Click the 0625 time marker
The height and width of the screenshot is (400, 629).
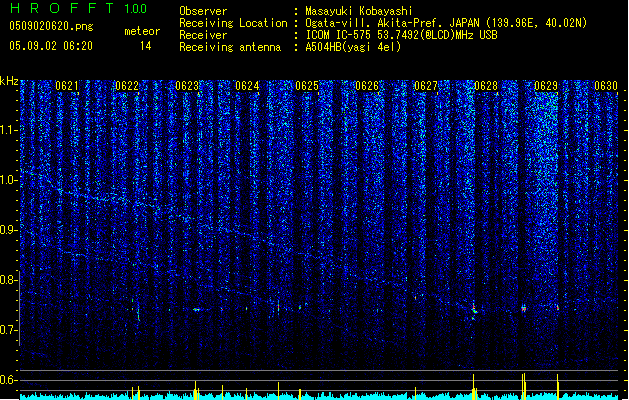pyautogui.click(x=307, y=86)
